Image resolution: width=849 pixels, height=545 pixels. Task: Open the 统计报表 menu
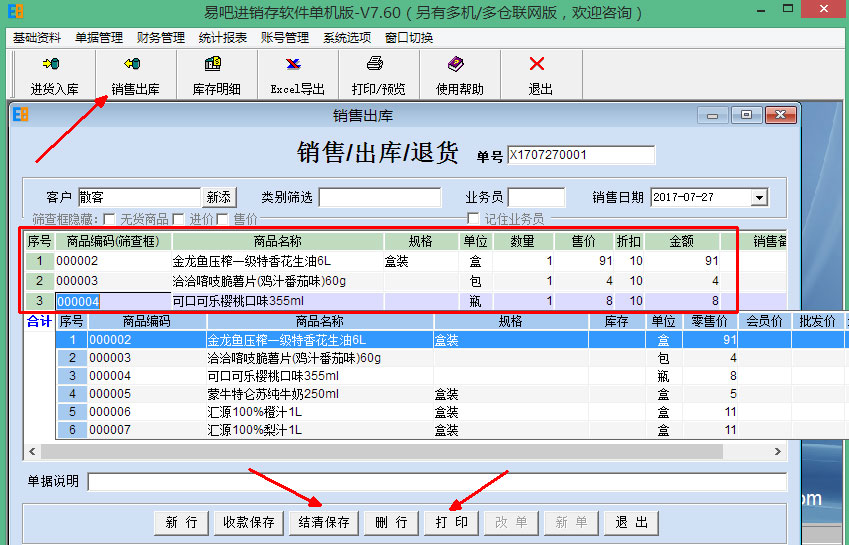(x=223, y=38)
